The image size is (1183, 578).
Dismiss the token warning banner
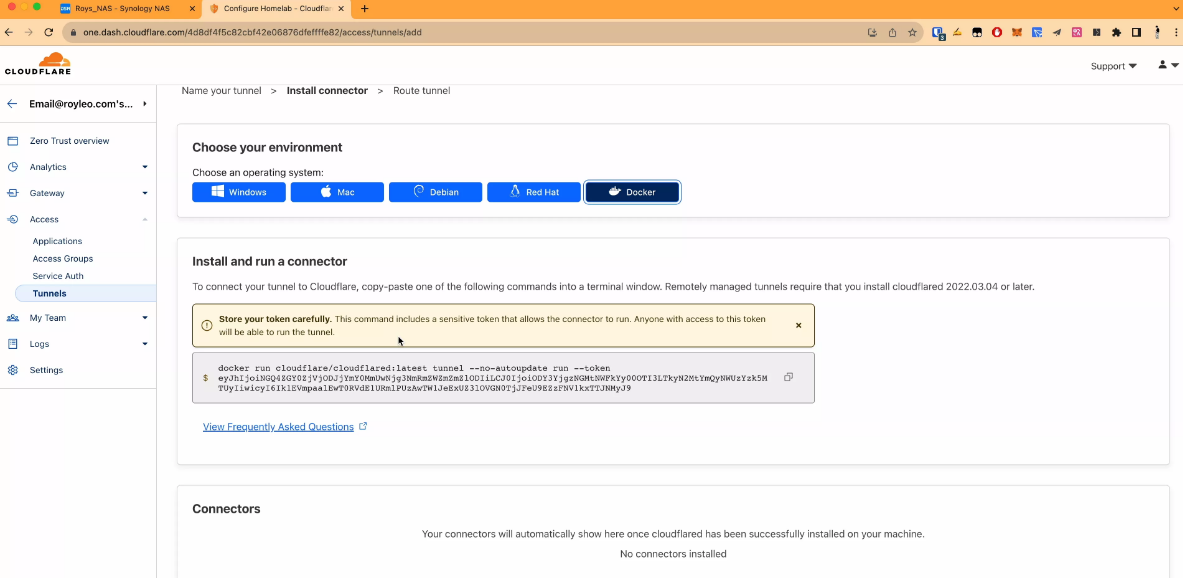pos(798,325)
